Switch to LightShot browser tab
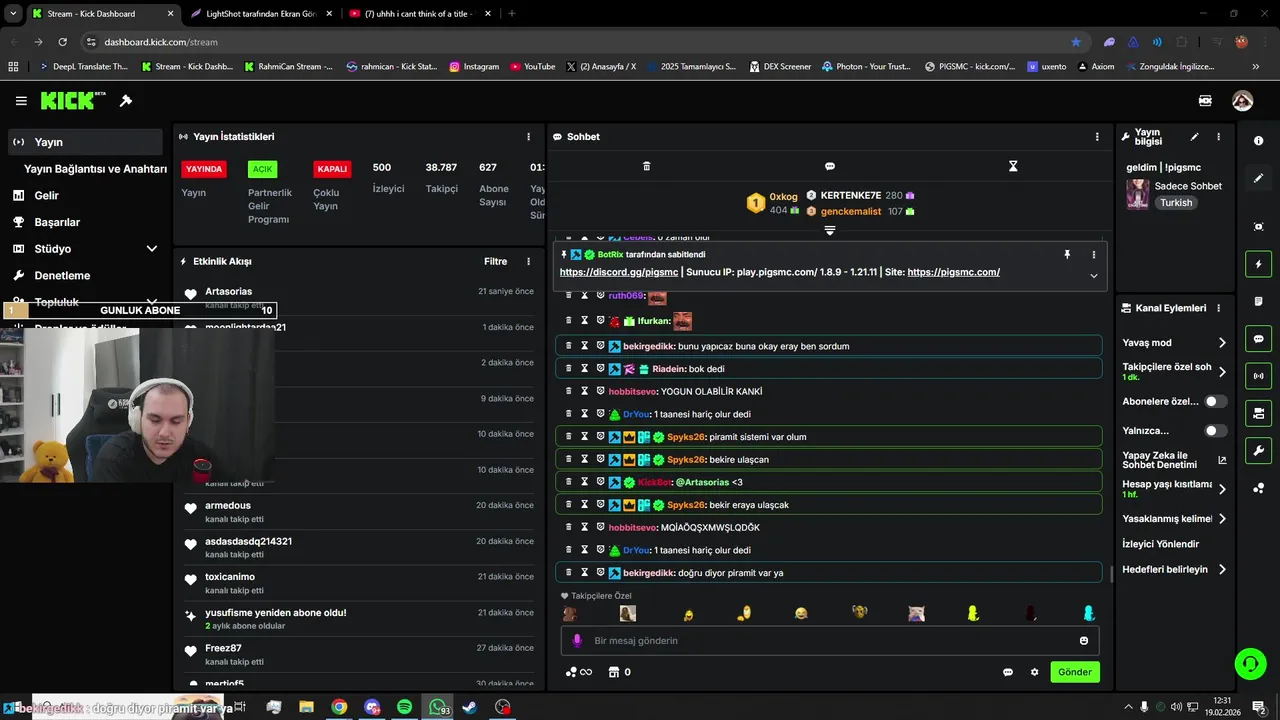Viewport: 1280px width, 720px height. (x=259, y=14)
